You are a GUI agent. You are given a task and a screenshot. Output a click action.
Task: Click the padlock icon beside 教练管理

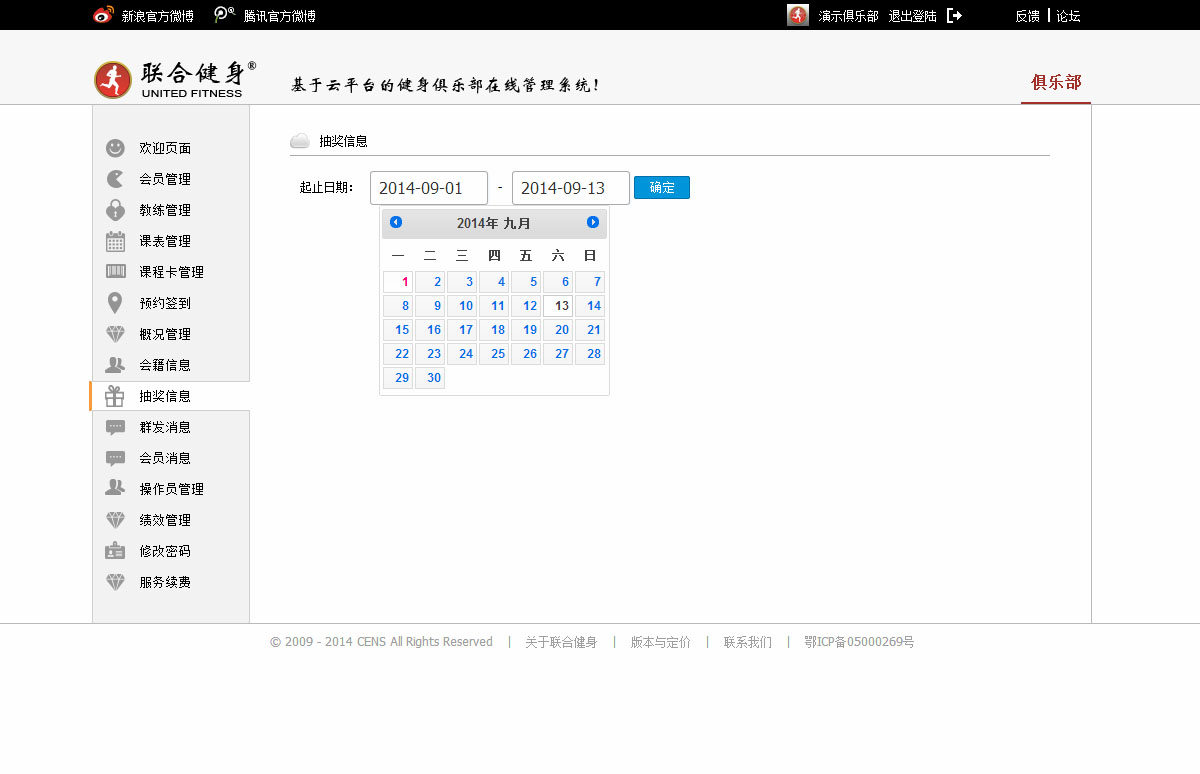point(116,210)
